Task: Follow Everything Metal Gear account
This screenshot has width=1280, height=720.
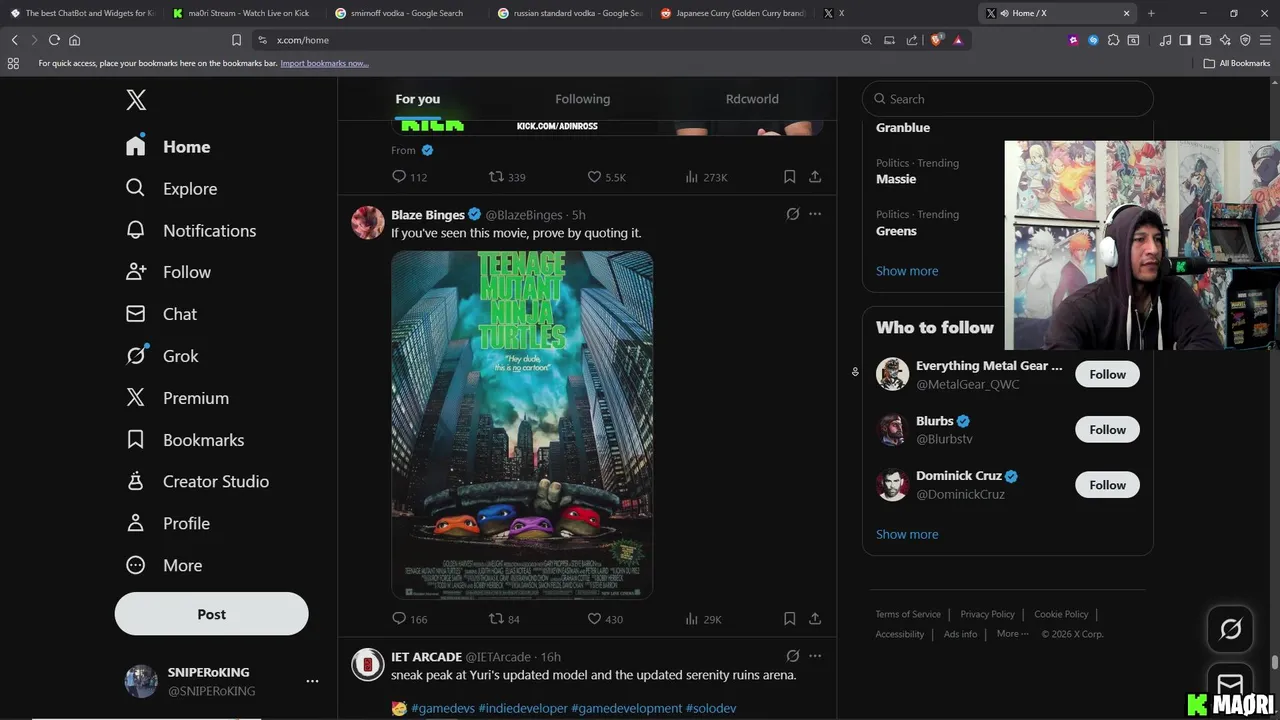Action: pyautogui.click(x=1107, y=374)
